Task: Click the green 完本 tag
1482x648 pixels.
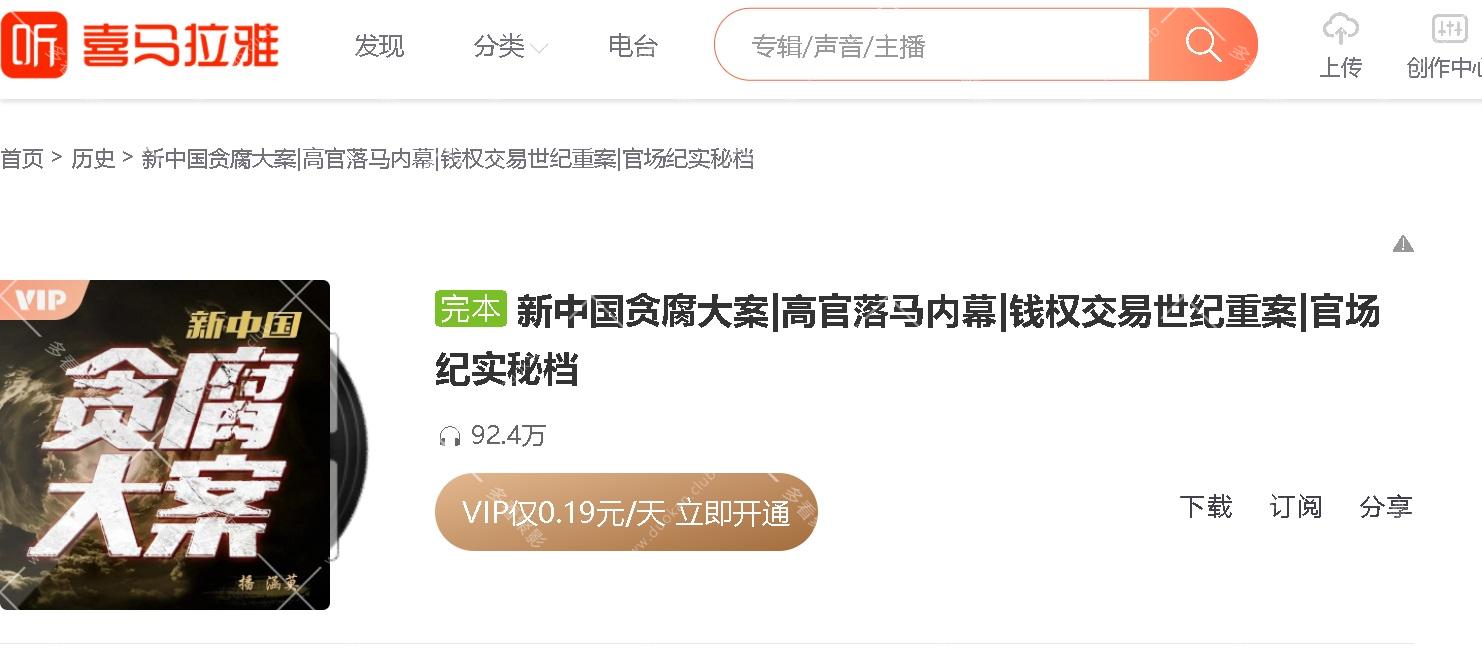Action: (x=471, y=309)
